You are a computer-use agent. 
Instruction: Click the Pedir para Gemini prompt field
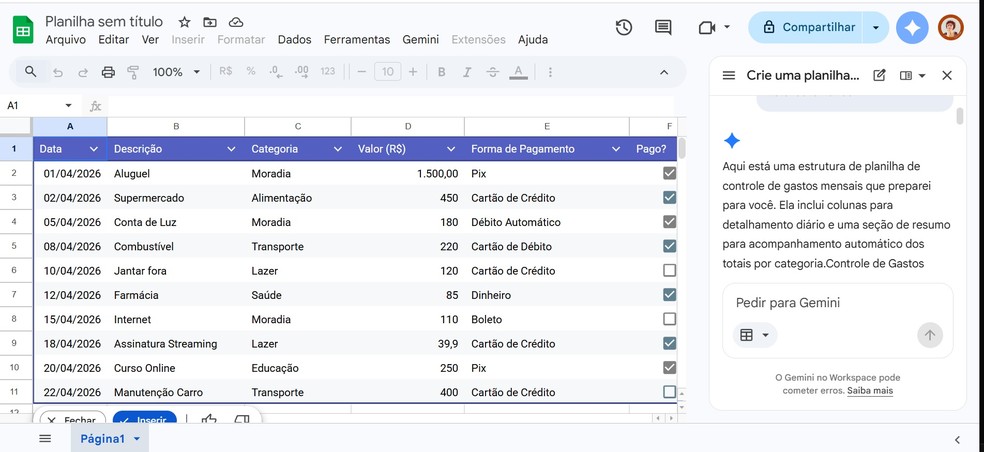[838, 303]
